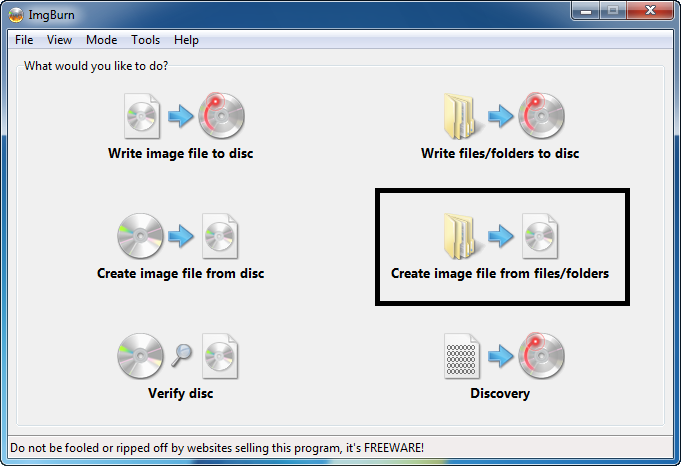Screen dimensions: 681x466
Task: Select the Write files/folders to disc icon
Action: pos(504,116)
